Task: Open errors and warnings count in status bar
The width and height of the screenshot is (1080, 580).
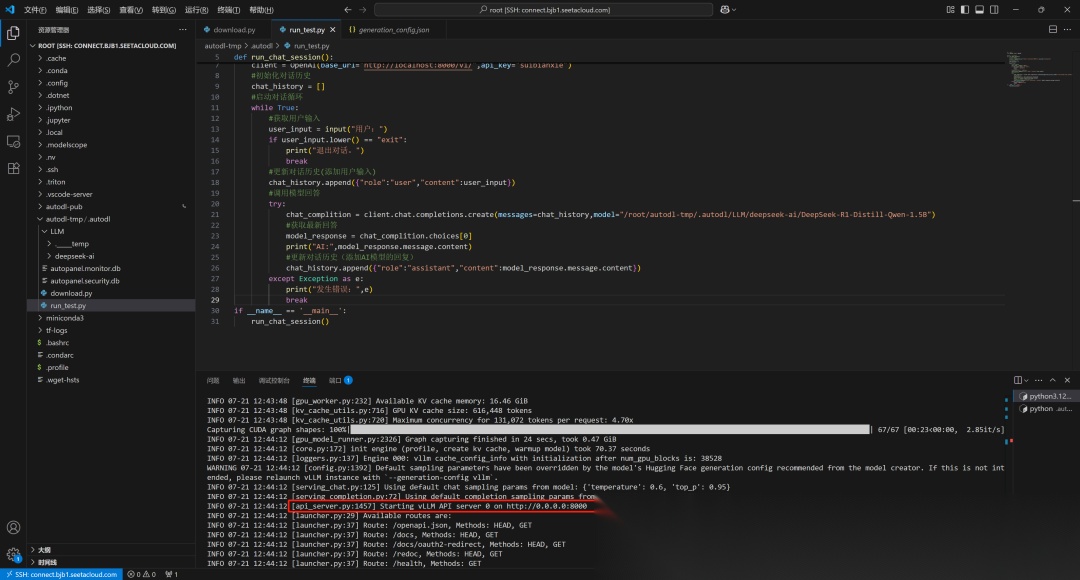Action: click(142, 574)
